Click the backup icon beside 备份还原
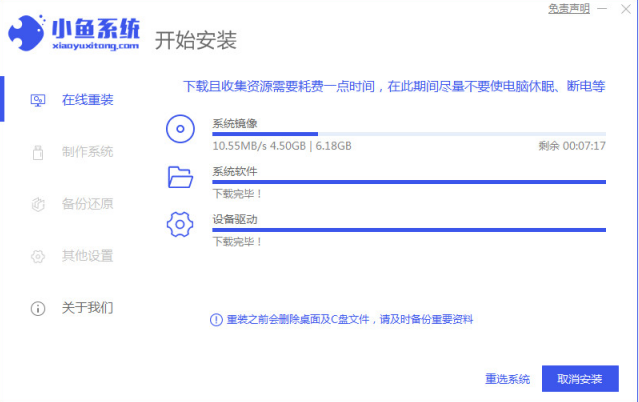 [38, 204]
